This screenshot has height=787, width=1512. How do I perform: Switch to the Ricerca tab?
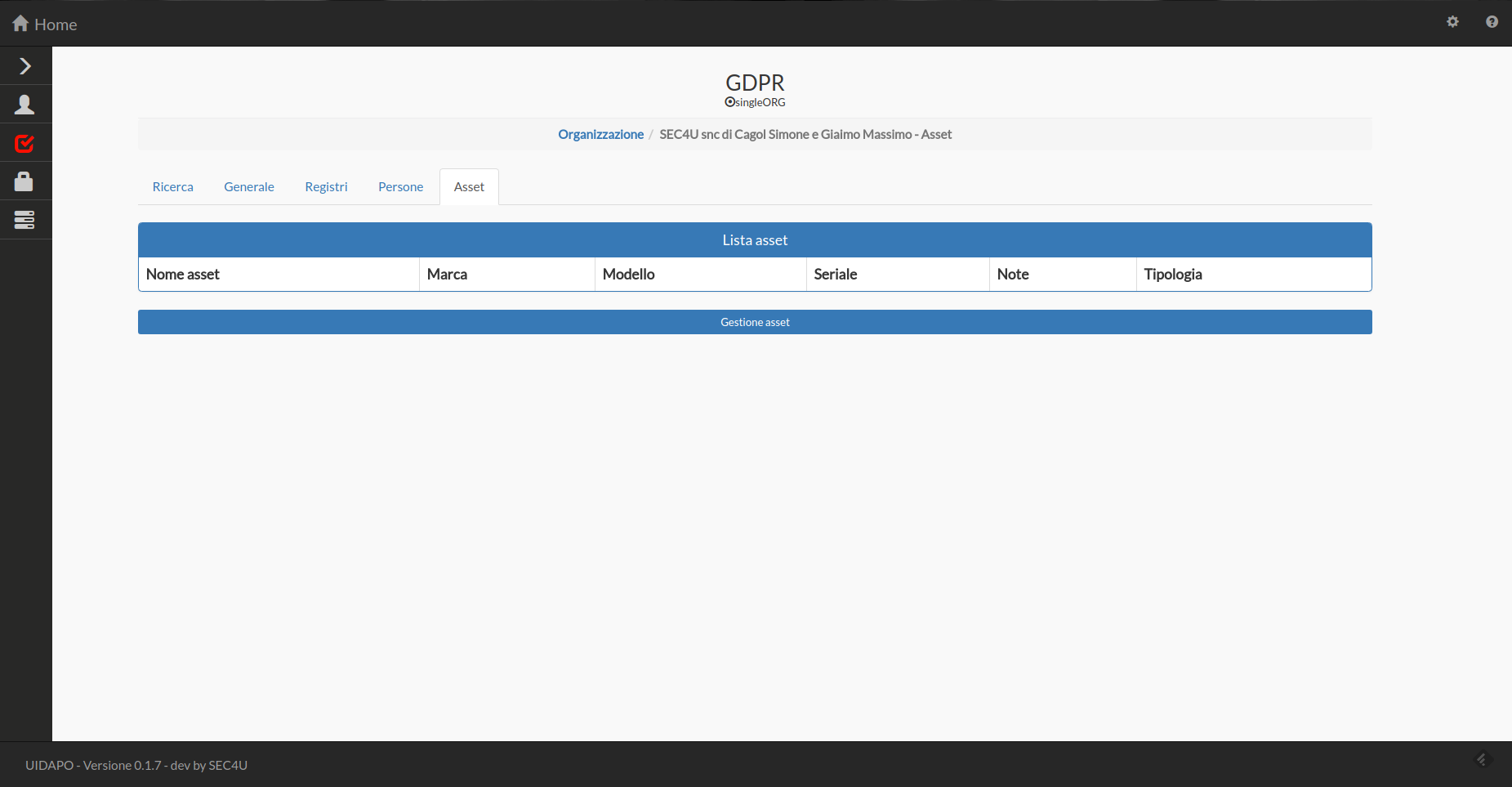point(173,187)
